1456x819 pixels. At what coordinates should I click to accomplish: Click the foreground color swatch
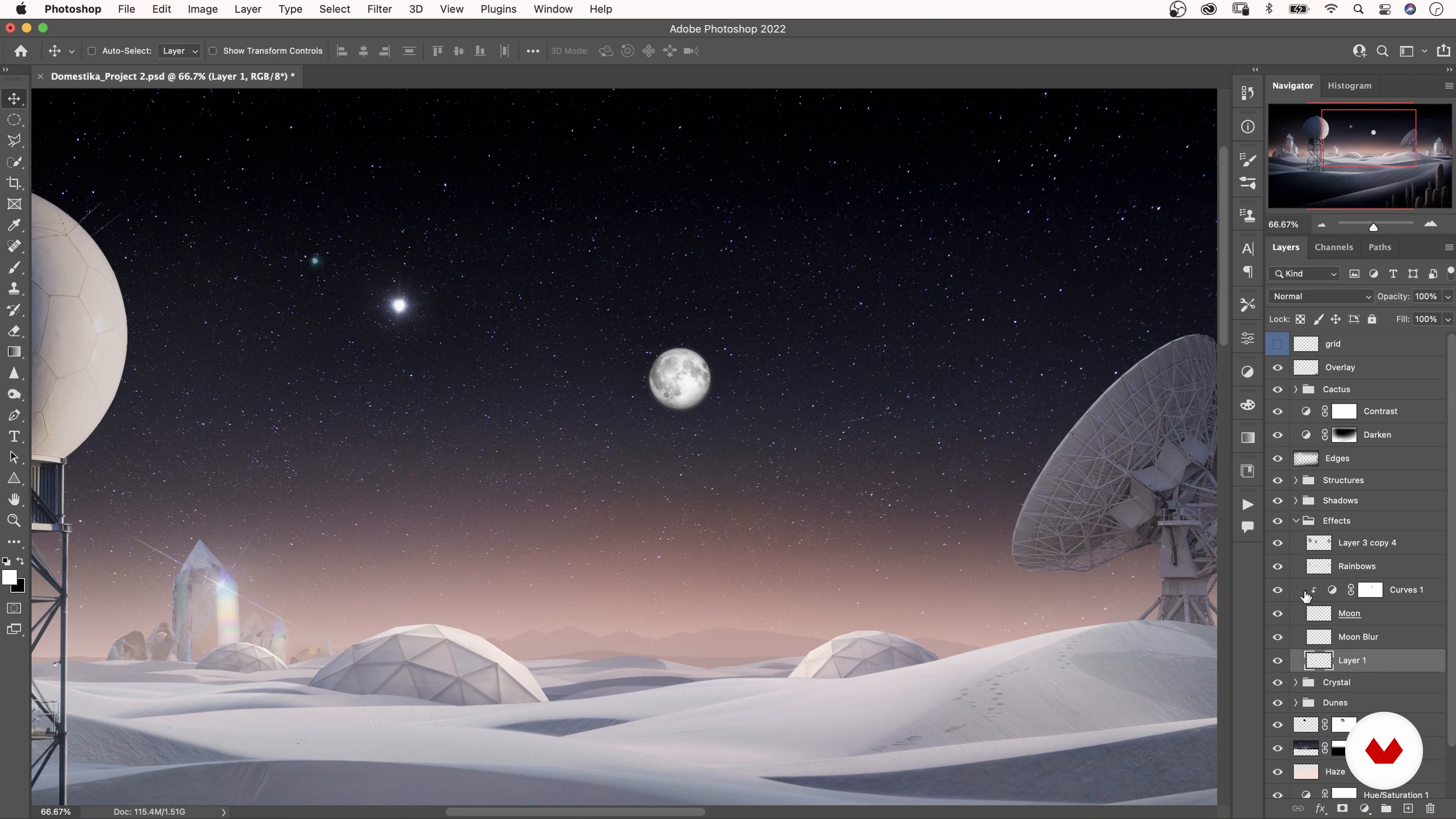click(x=9, y=577)
